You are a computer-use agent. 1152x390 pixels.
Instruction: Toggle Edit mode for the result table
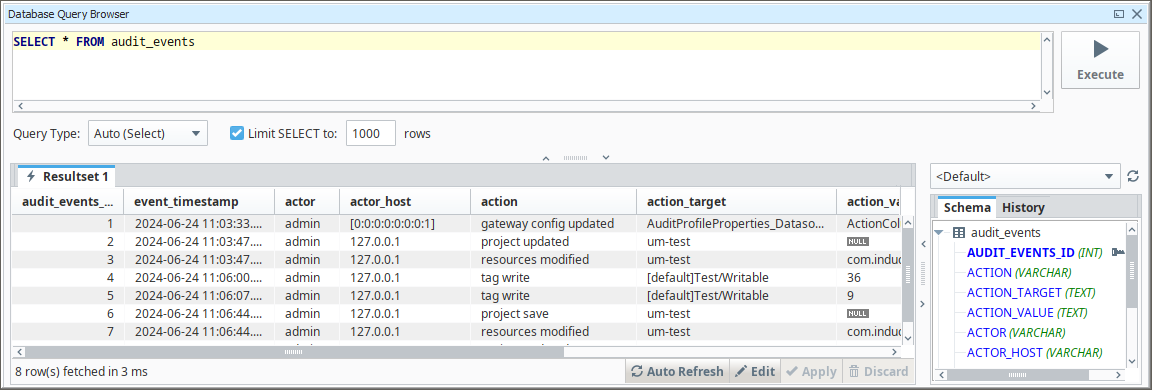(x=755, y=372)
